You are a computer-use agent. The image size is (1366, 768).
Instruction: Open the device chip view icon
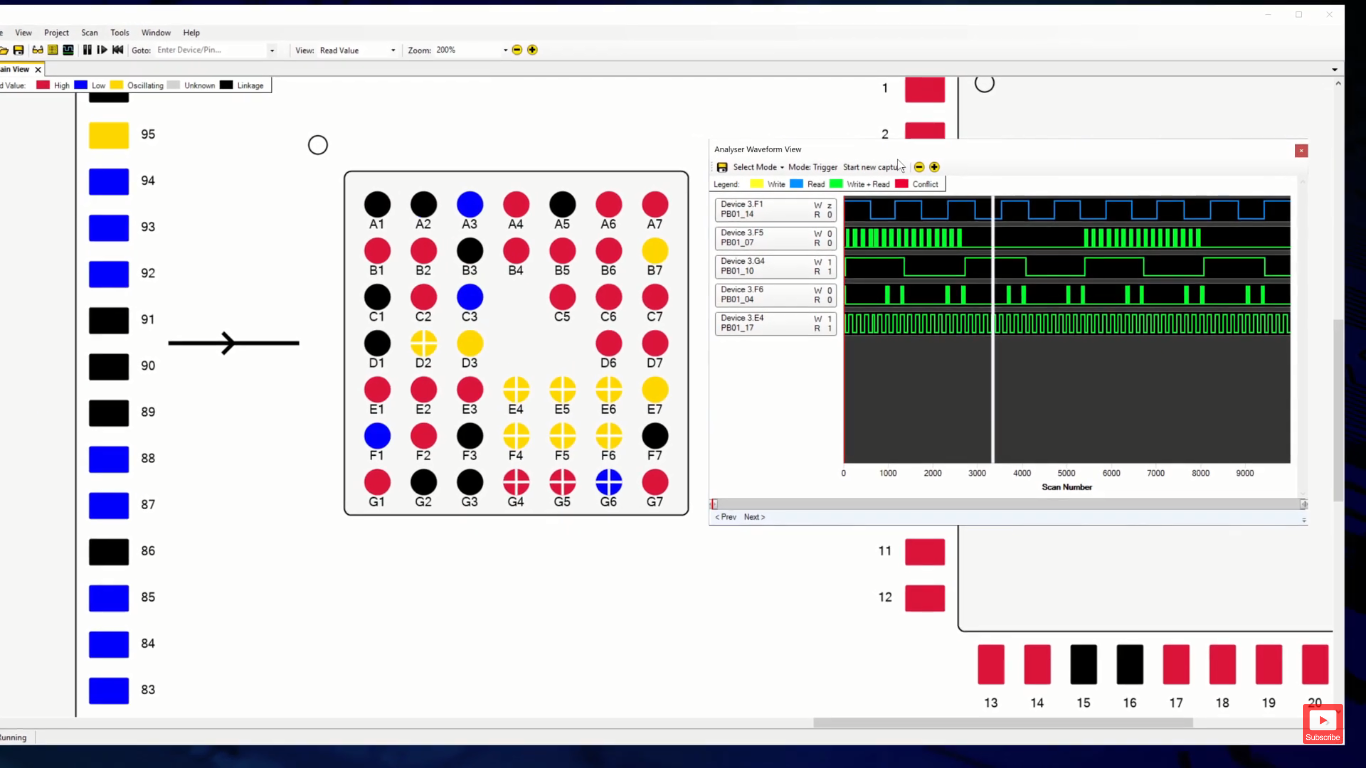pyautogui.click(x=53, y=50)
